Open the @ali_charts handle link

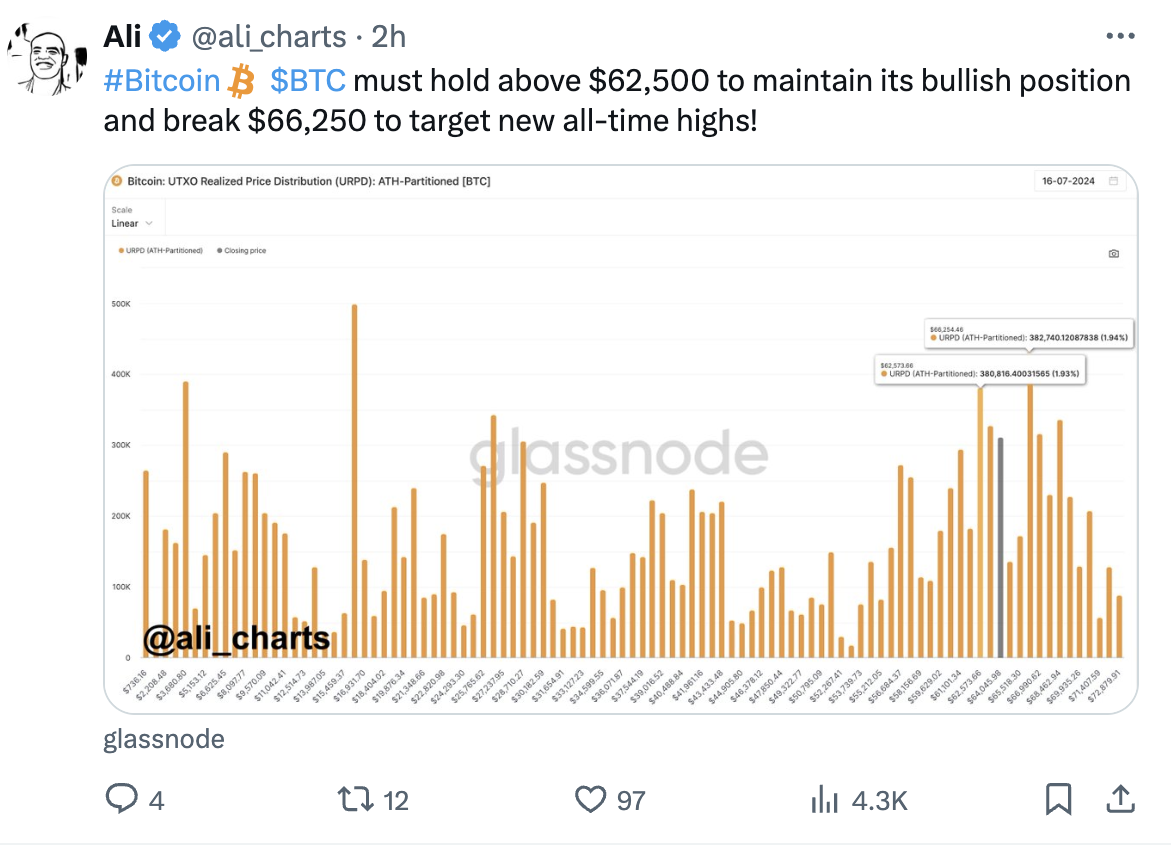click(269, 37)
